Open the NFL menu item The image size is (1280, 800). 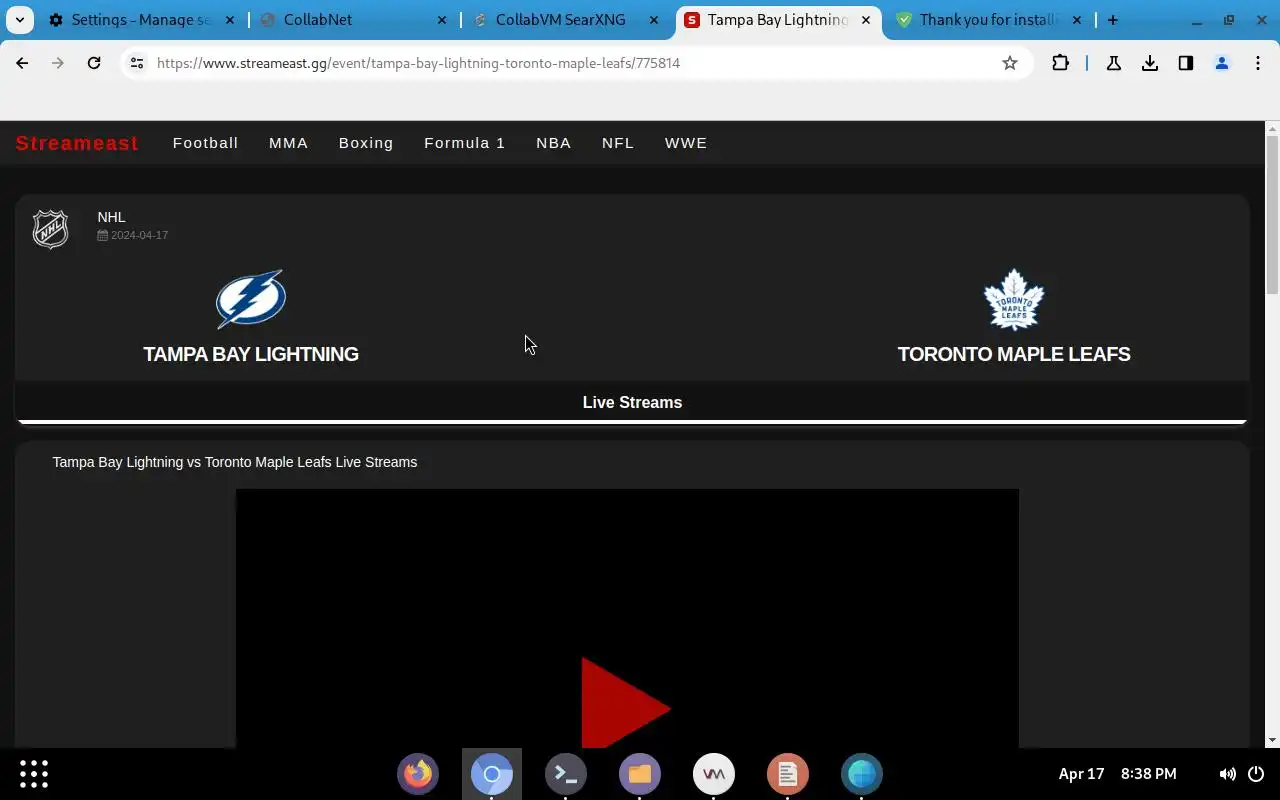click(x=618, y=143)
